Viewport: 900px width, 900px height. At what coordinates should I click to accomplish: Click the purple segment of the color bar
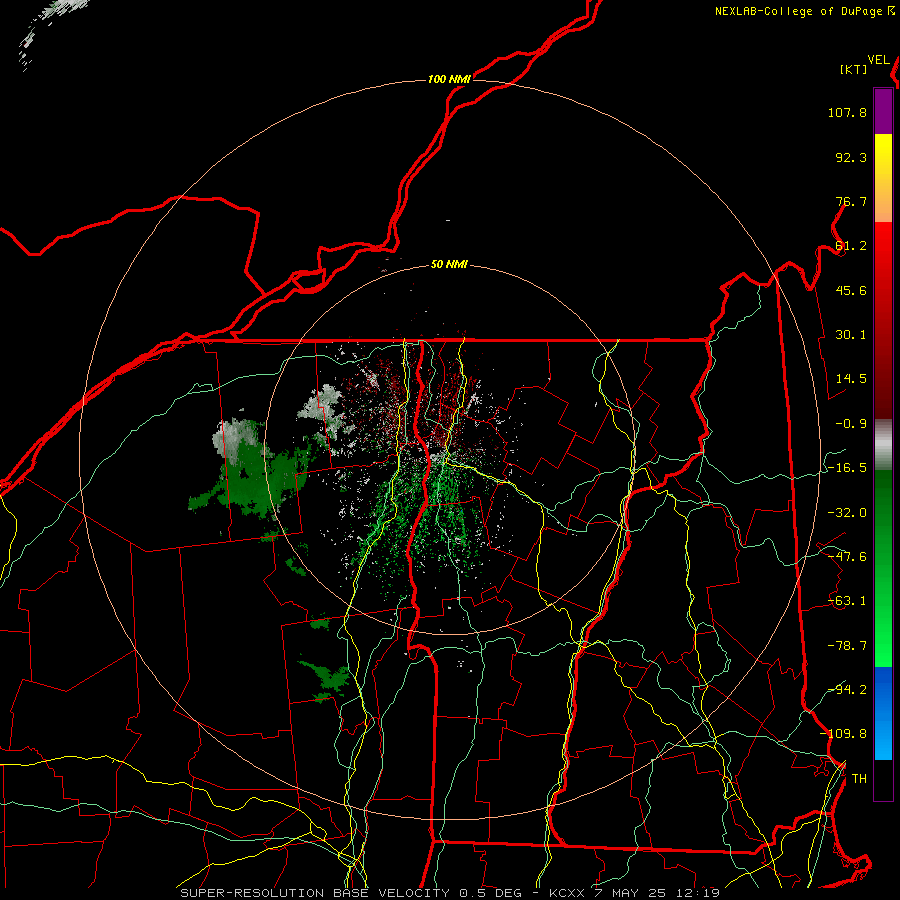[x=883, y=111]
